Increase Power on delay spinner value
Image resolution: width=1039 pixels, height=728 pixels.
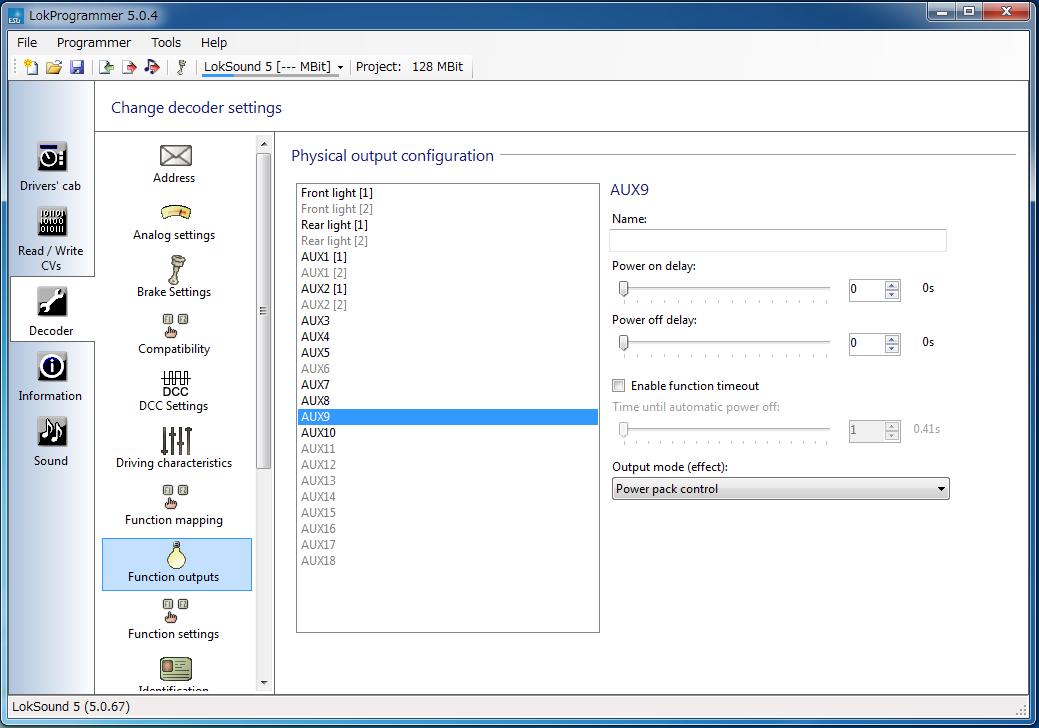(x=892, y=285)
